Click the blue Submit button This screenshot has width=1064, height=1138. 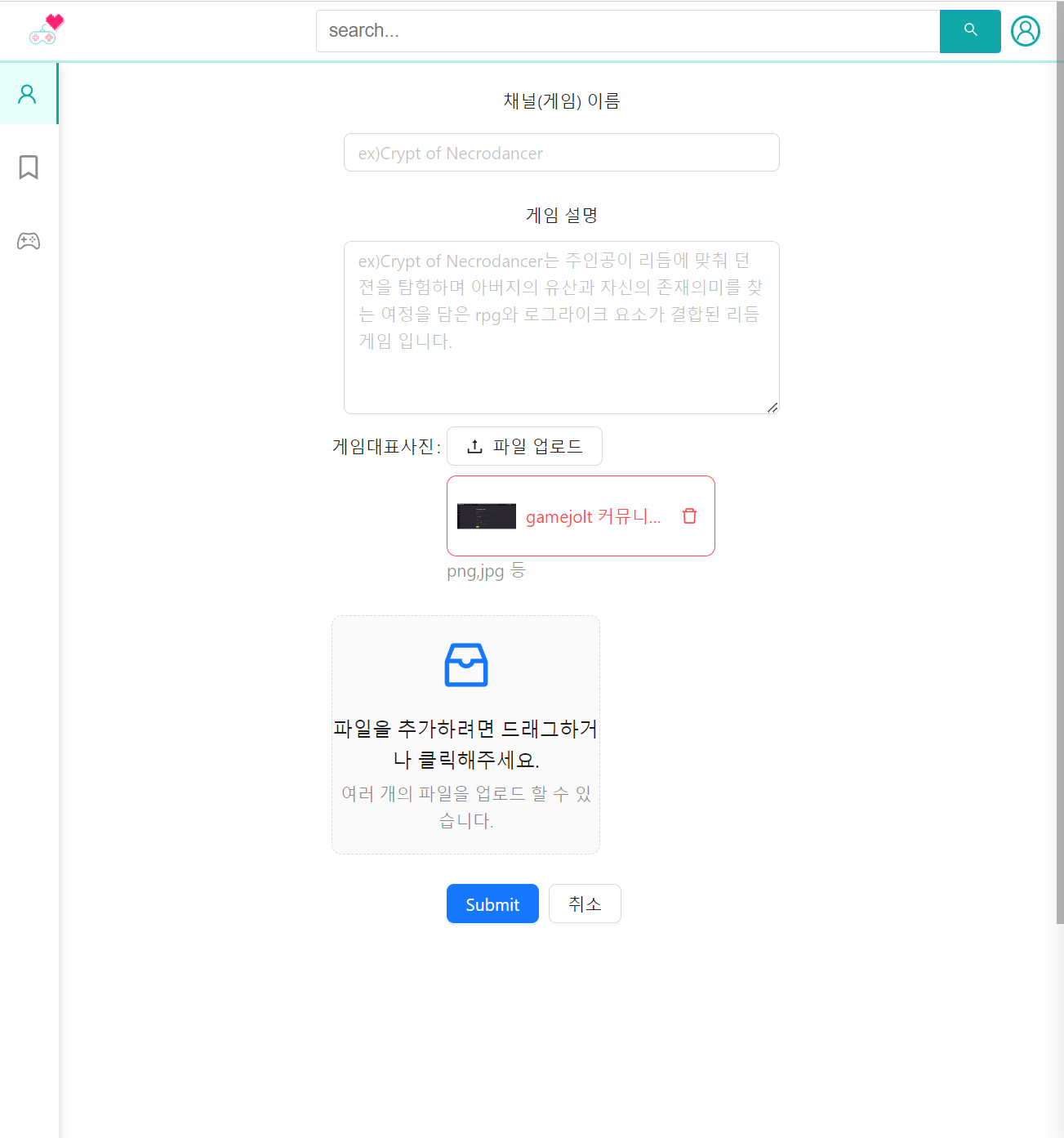tap(492, 904)
